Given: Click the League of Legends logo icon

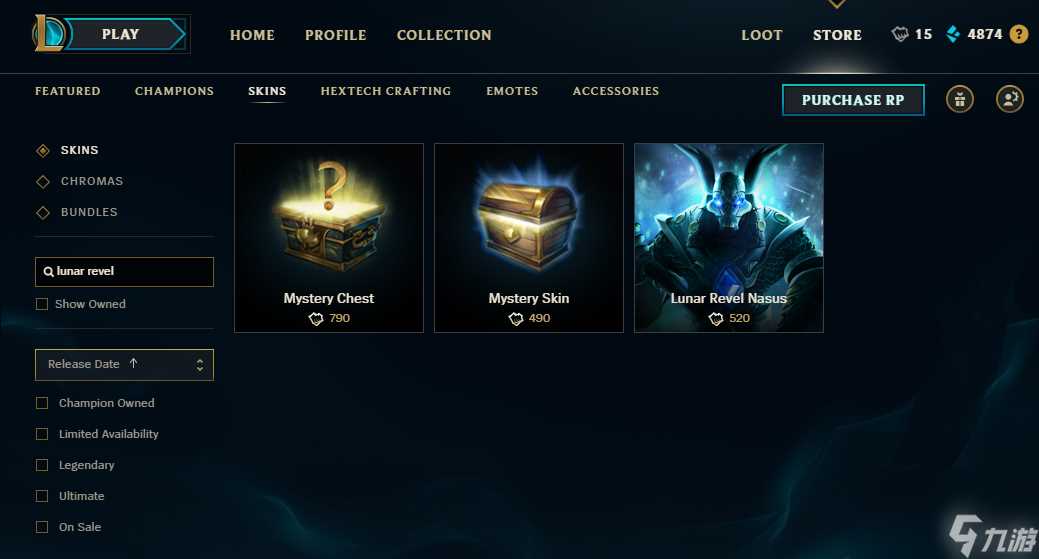Looking at the screenshot, I should point(48,33).
